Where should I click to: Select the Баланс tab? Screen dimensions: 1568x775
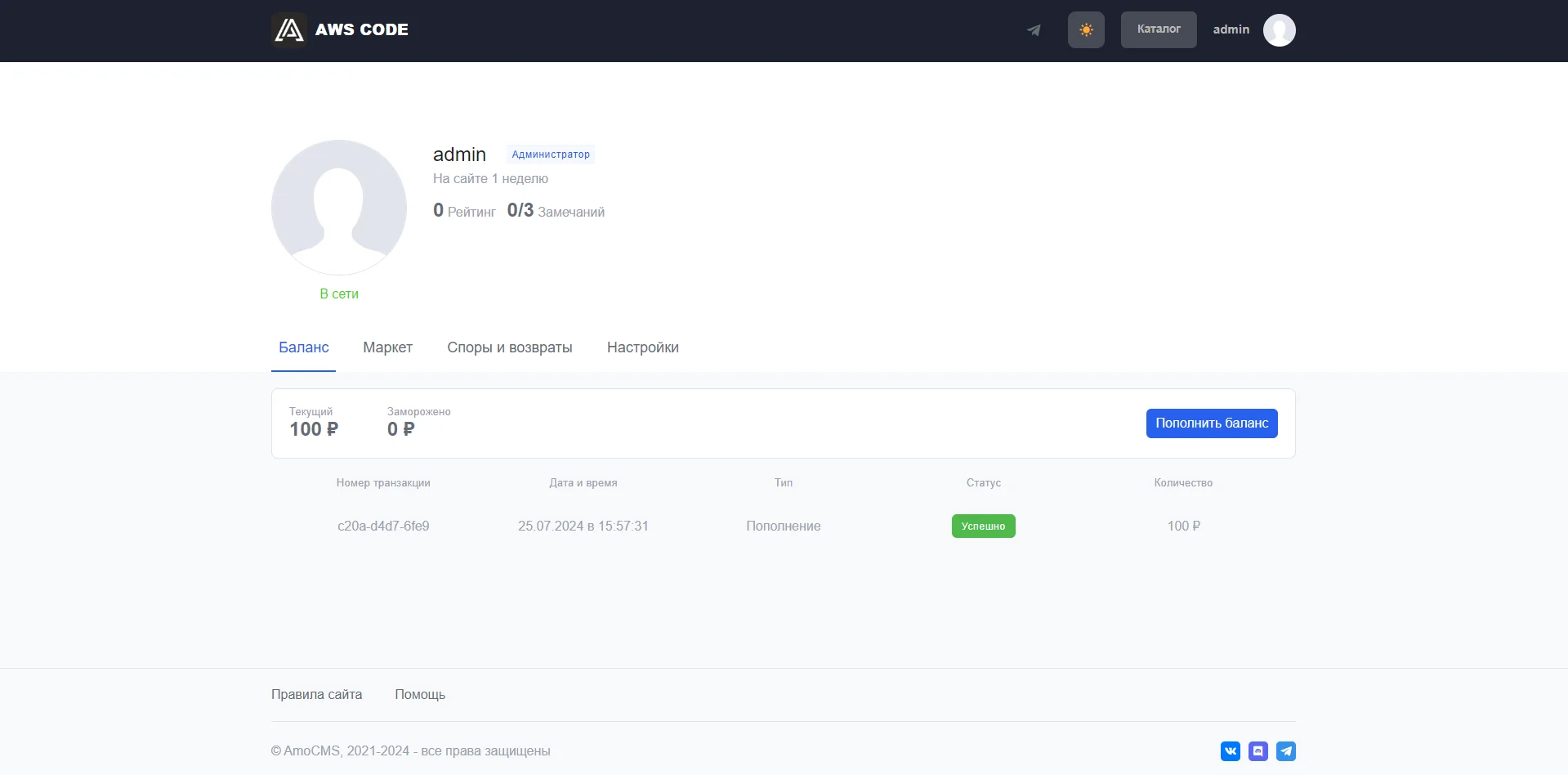point(304,347)
